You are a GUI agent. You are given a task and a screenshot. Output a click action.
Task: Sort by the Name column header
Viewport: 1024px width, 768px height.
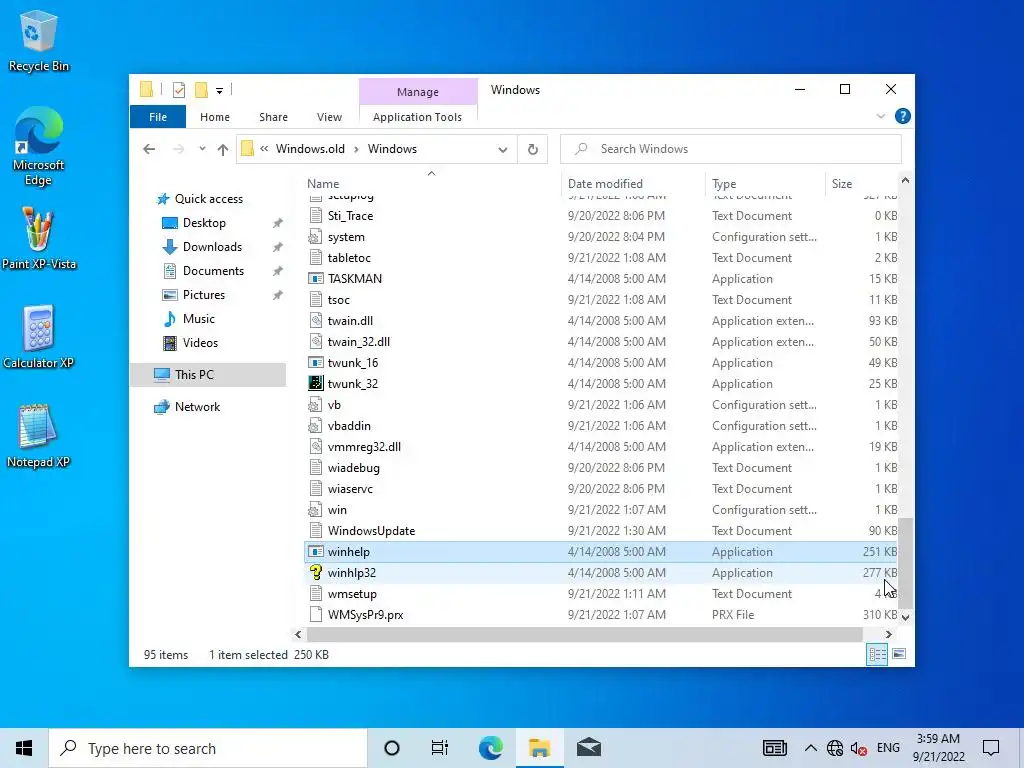(x=431, y=184)
